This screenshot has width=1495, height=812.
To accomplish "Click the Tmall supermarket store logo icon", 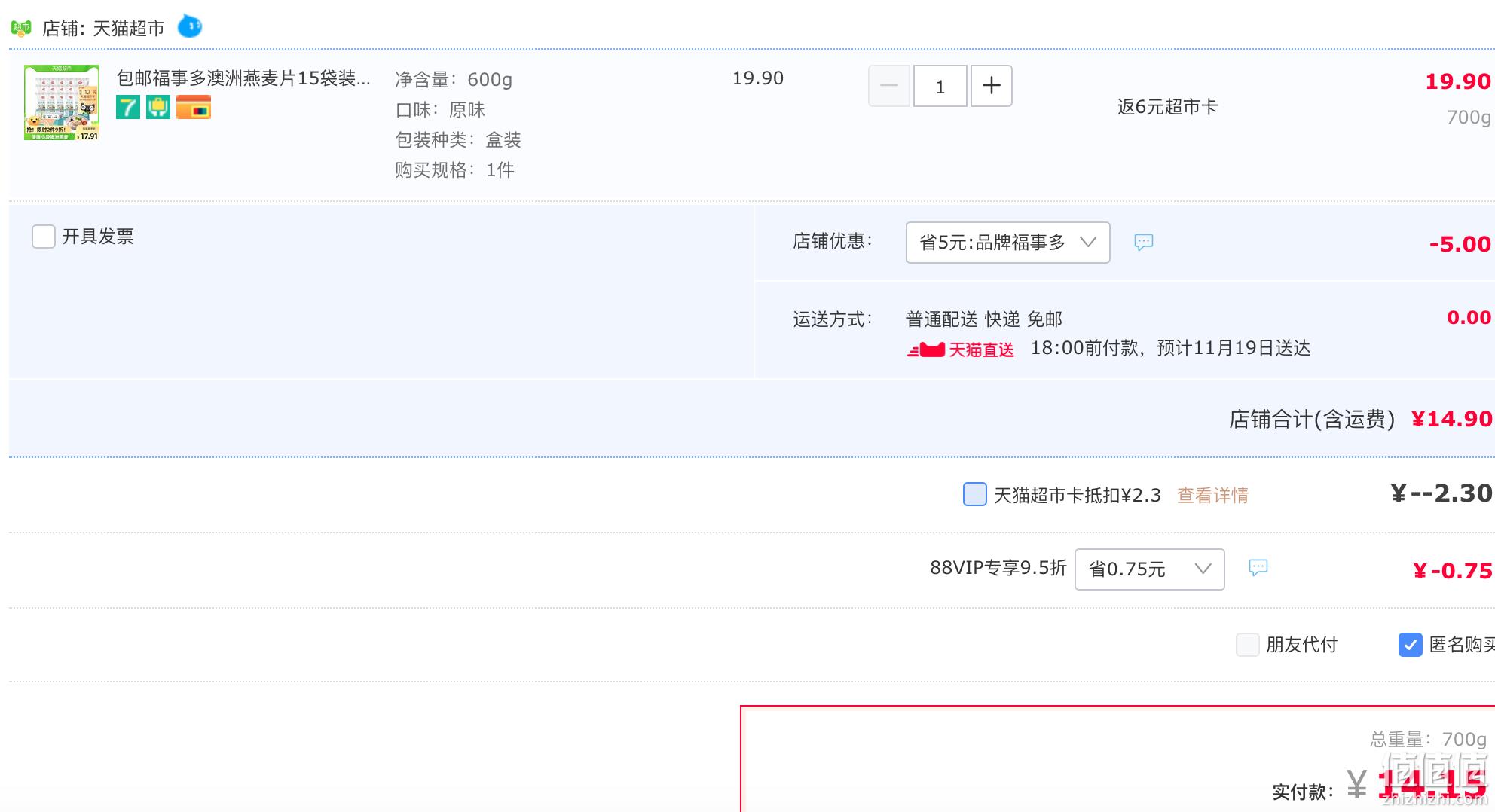I will click(21, 28).
